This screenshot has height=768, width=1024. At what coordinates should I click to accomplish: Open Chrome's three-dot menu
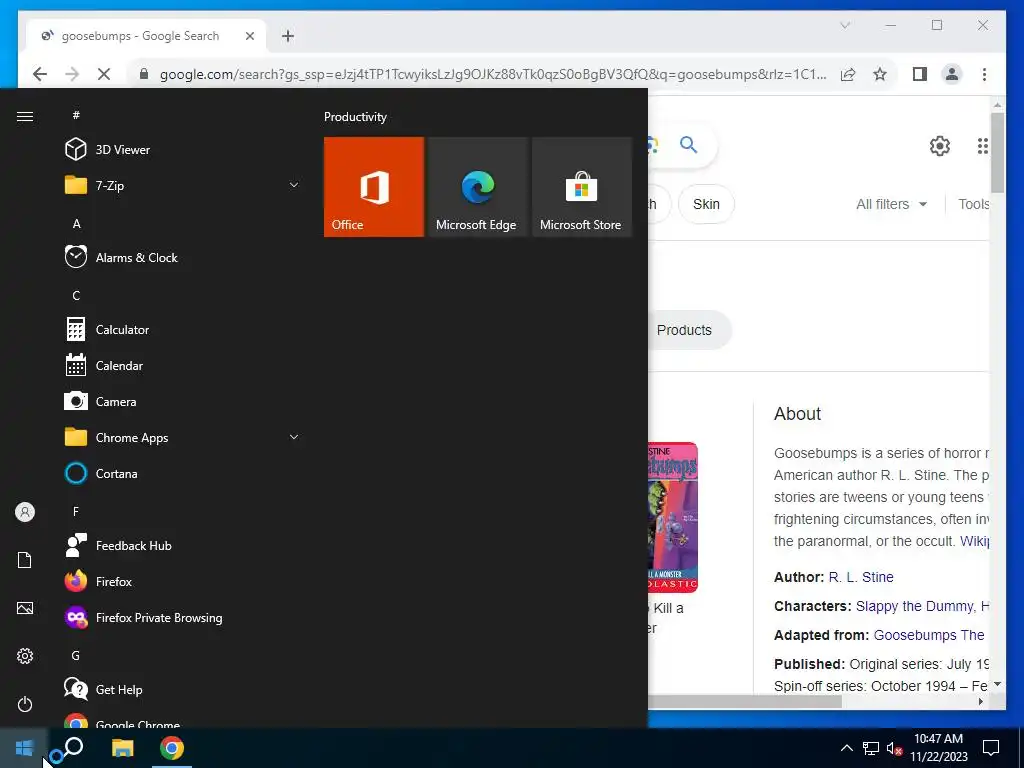point(984,74)
